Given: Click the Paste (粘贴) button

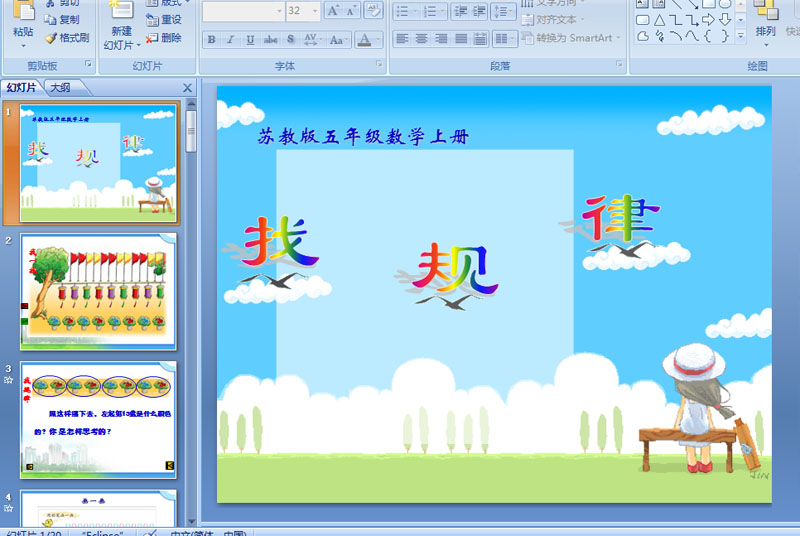Looking at the screenshot, I should click(x=23, y=18).
